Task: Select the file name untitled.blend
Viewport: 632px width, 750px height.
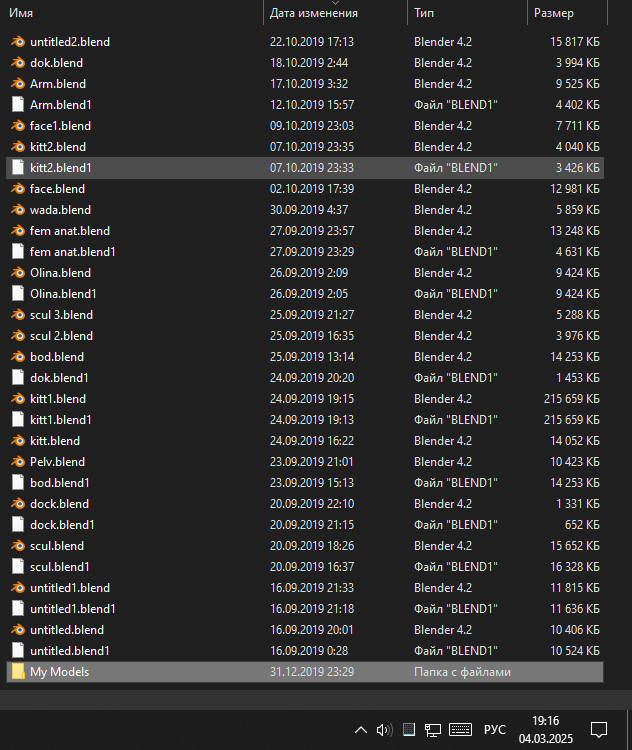Action: pos(67,630)
